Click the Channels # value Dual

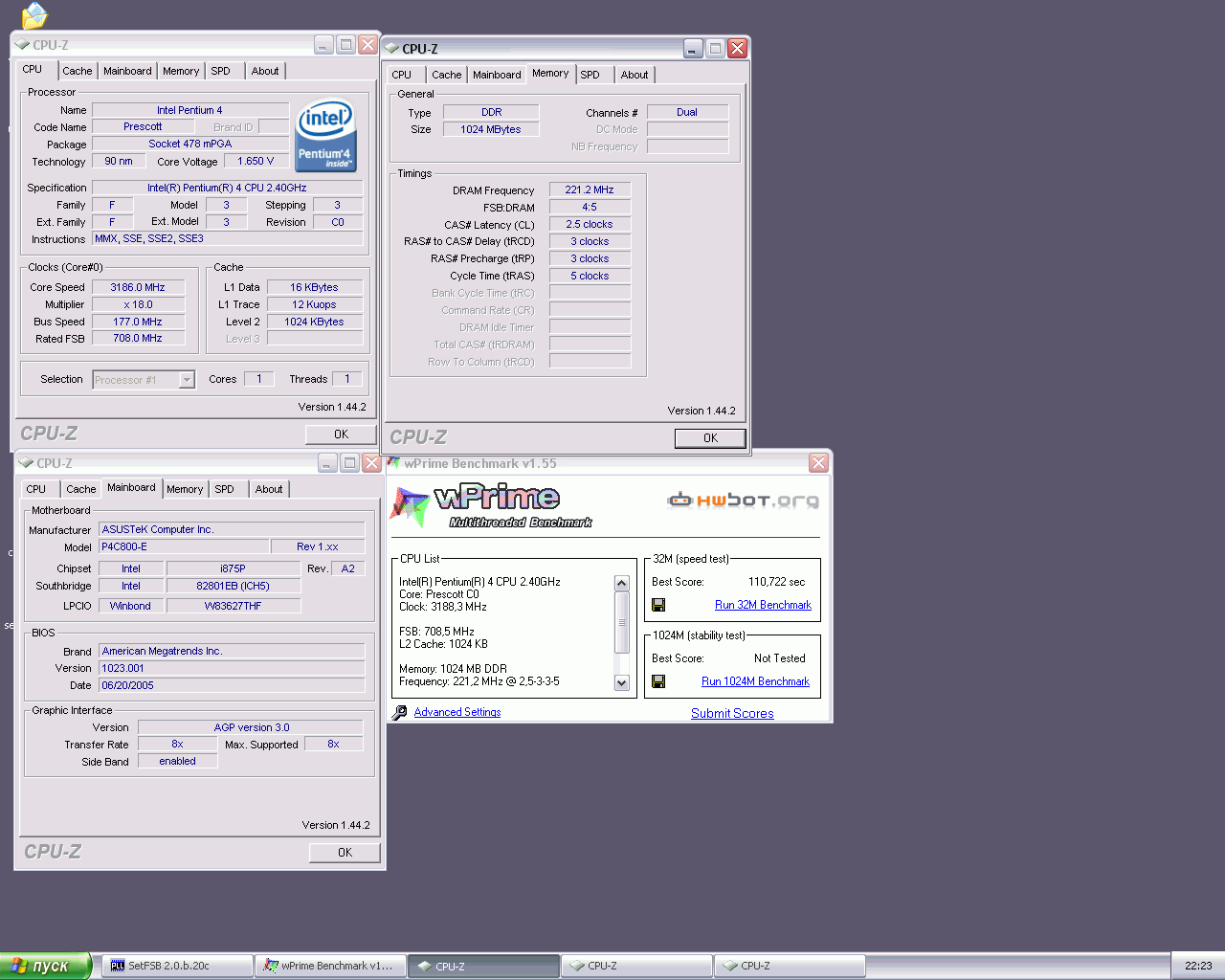coord(687,112)
